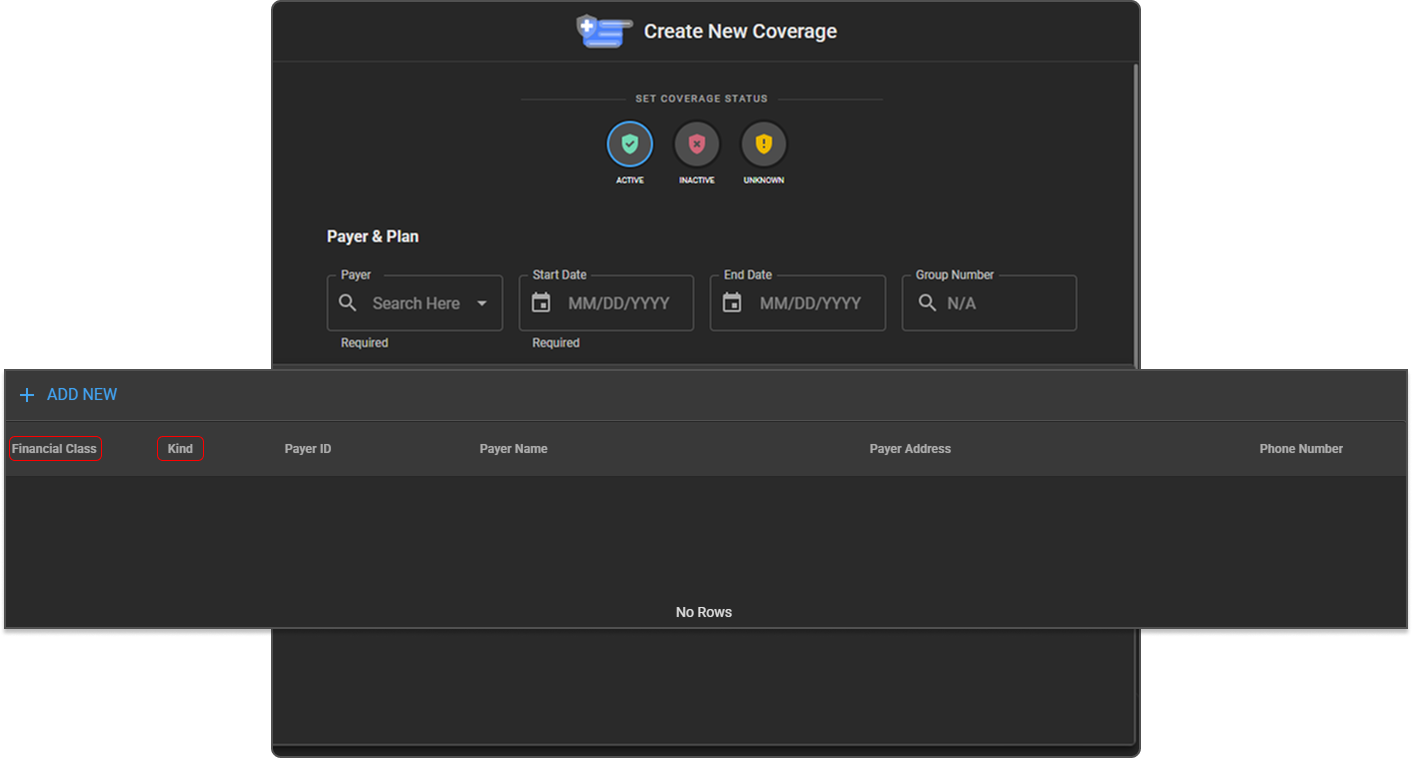Screen dimensions: 1412x758
Task: Click the Phone Number column header
Action: (1301, 449)
